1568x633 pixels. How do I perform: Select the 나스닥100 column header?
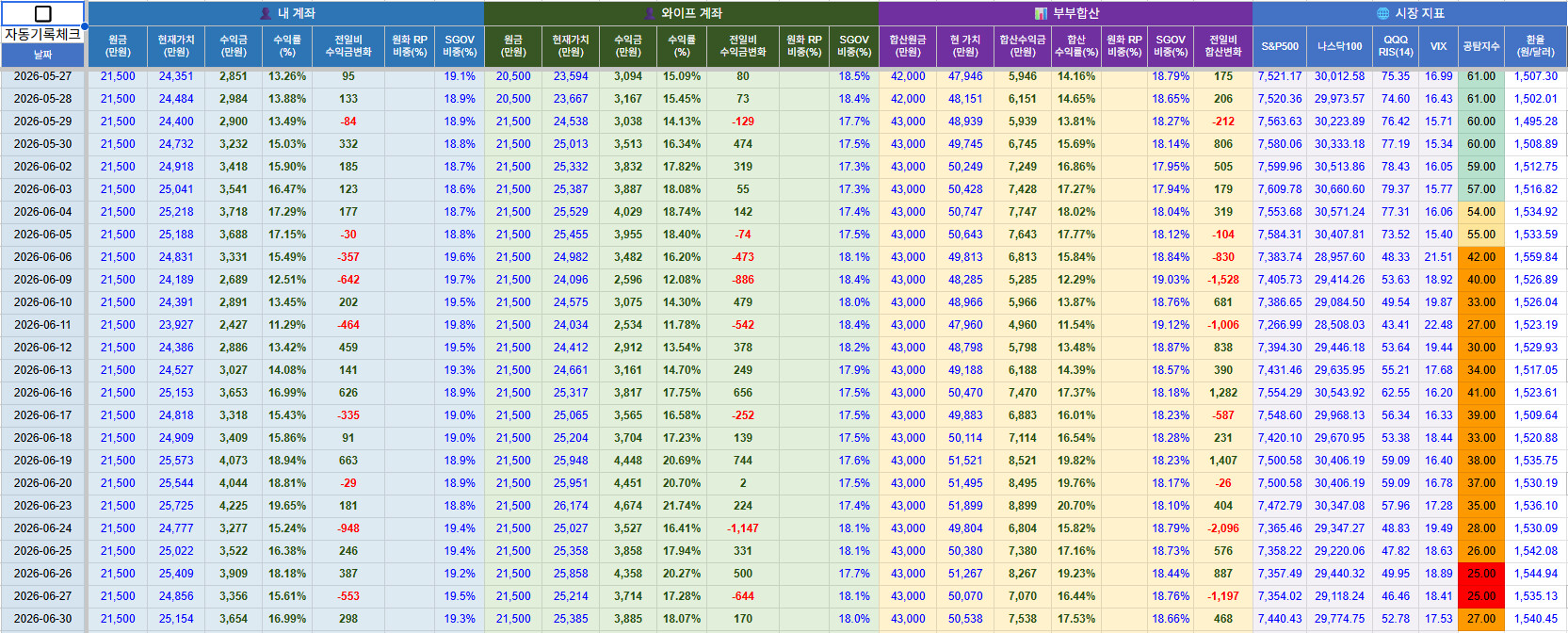[1340, 46]
